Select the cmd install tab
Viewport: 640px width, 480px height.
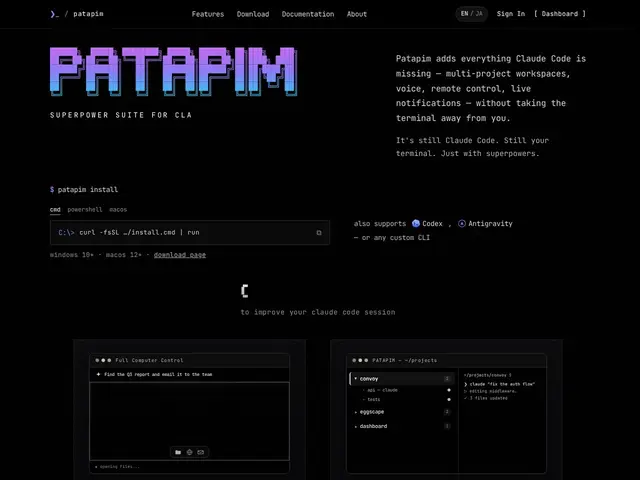(x=55, y=210)
